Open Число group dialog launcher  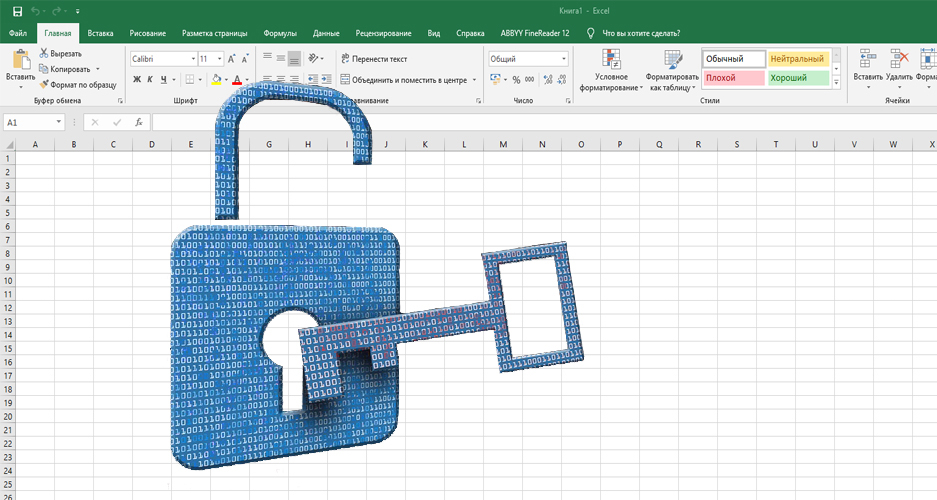(568, 101)
